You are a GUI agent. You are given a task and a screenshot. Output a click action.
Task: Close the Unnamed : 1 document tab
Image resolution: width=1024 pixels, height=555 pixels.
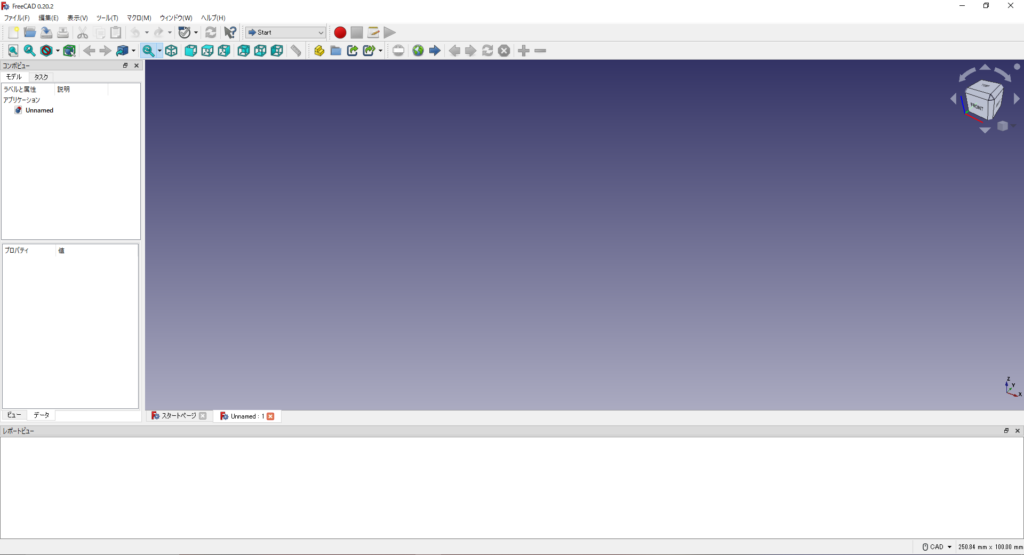[270, 416]
